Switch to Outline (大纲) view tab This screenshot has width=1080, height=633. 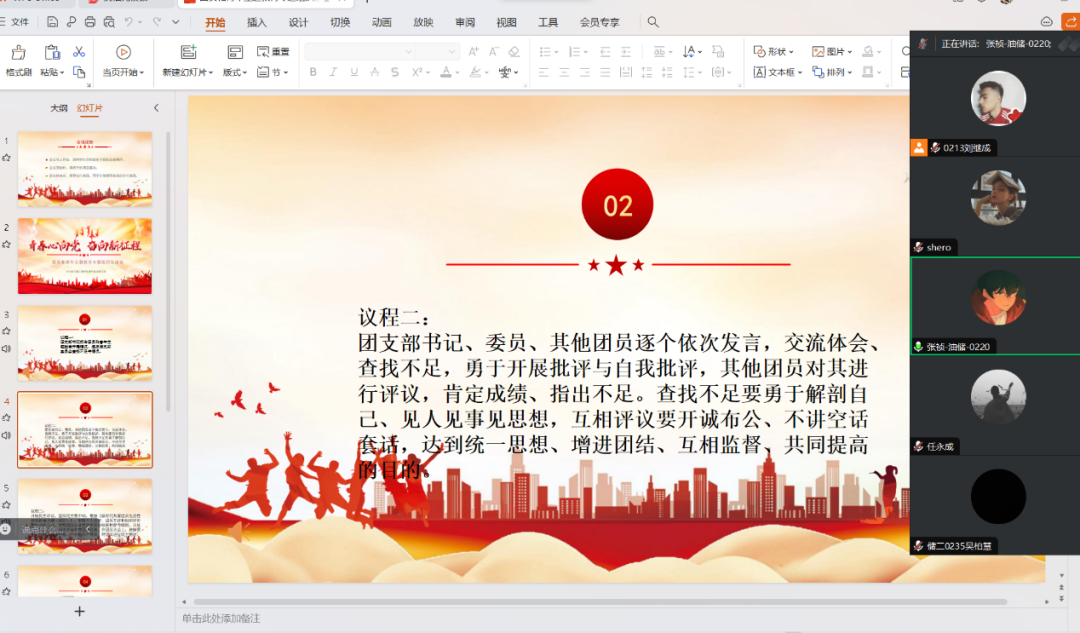click(59, 108)
